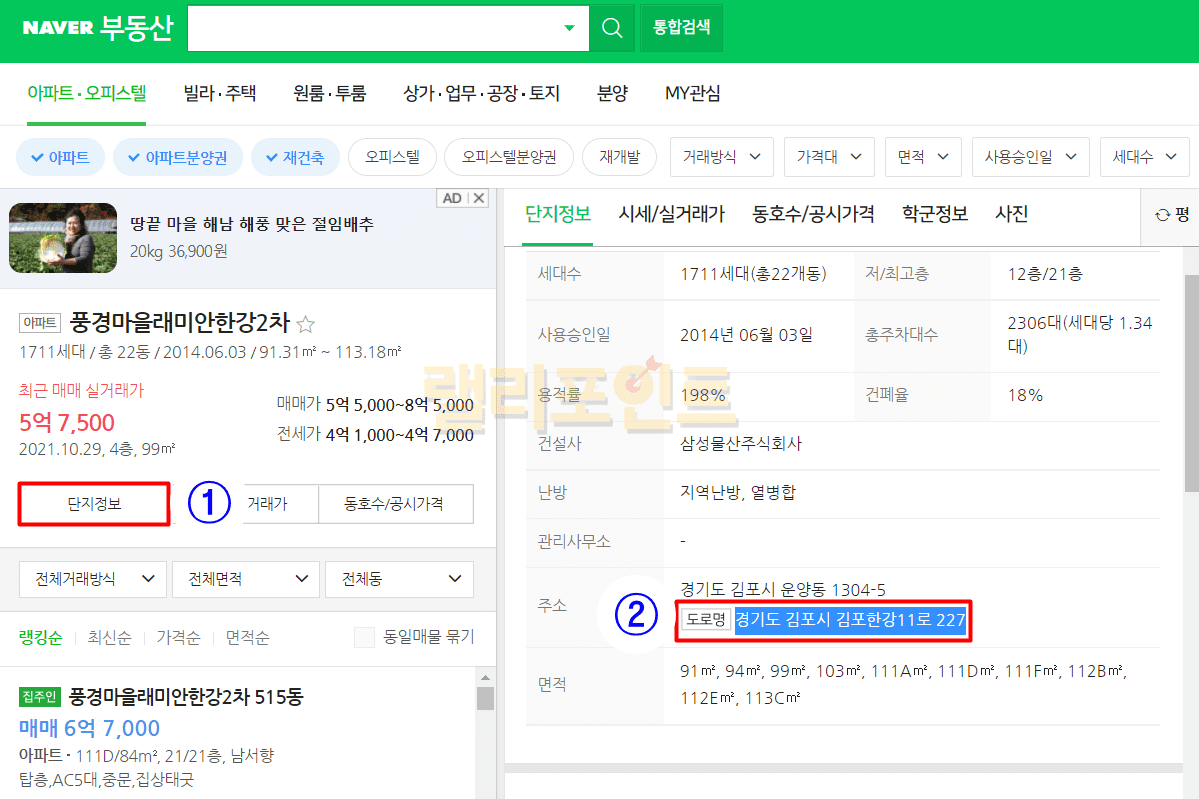Close the ad banner with X
This screenshot has width=1199, height=799.
click(479, 198)
